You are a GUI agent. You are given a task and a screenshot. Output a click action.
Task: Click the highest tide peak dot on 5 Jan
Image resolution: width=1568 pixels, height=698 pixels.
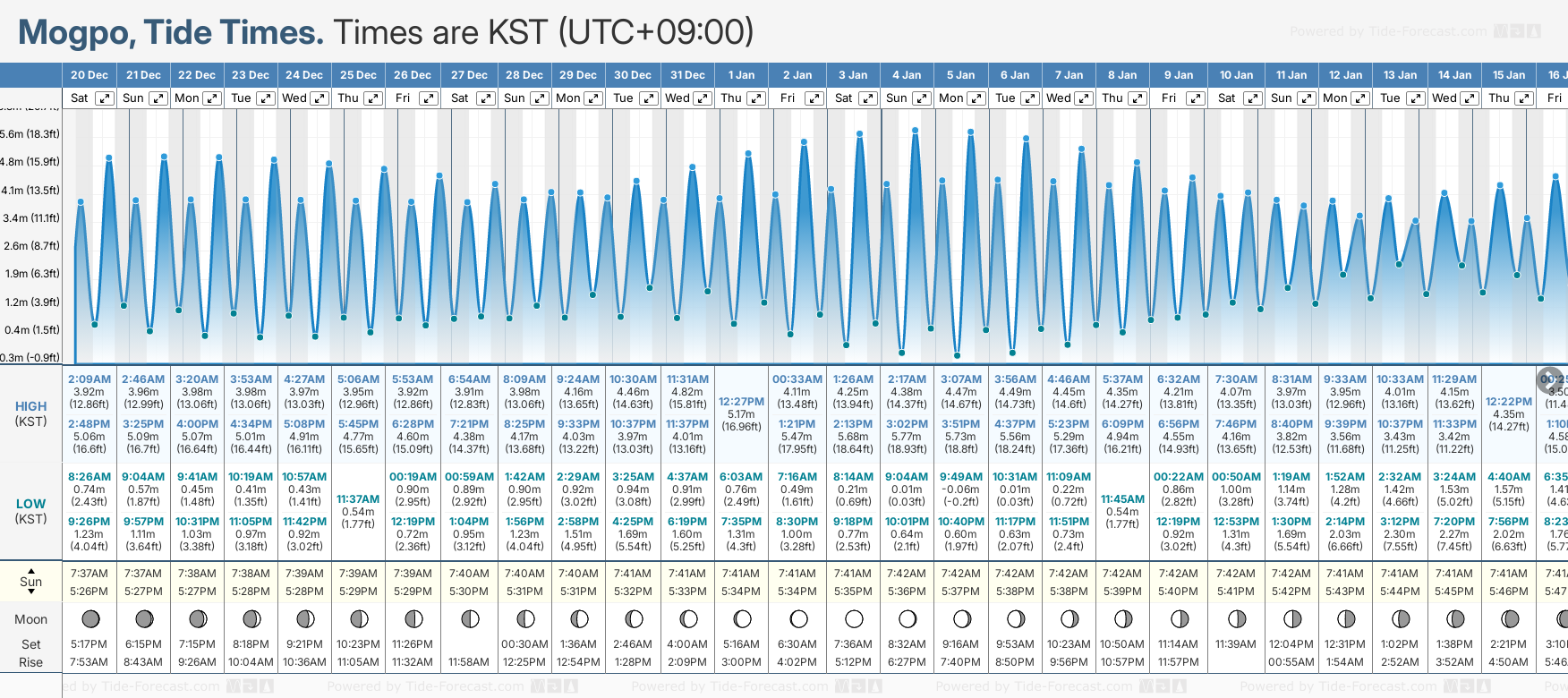coord(971,132)
